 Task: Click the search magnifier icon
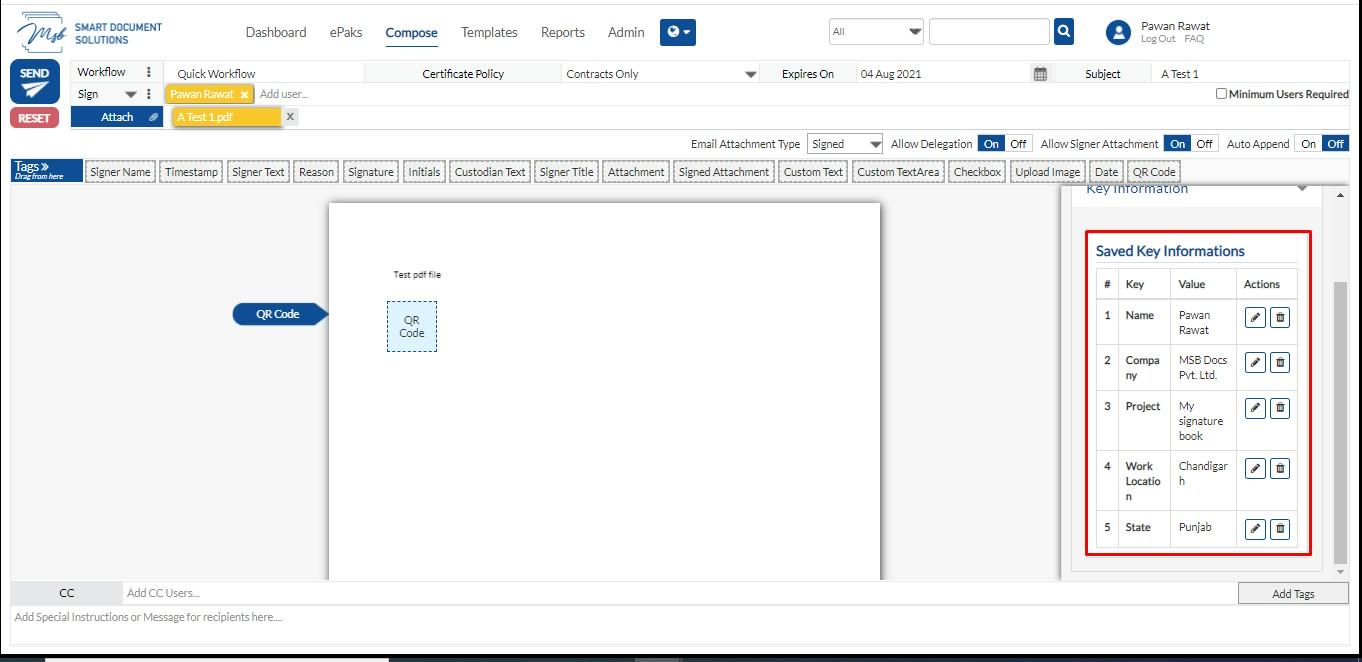(x=1064, y=32)
